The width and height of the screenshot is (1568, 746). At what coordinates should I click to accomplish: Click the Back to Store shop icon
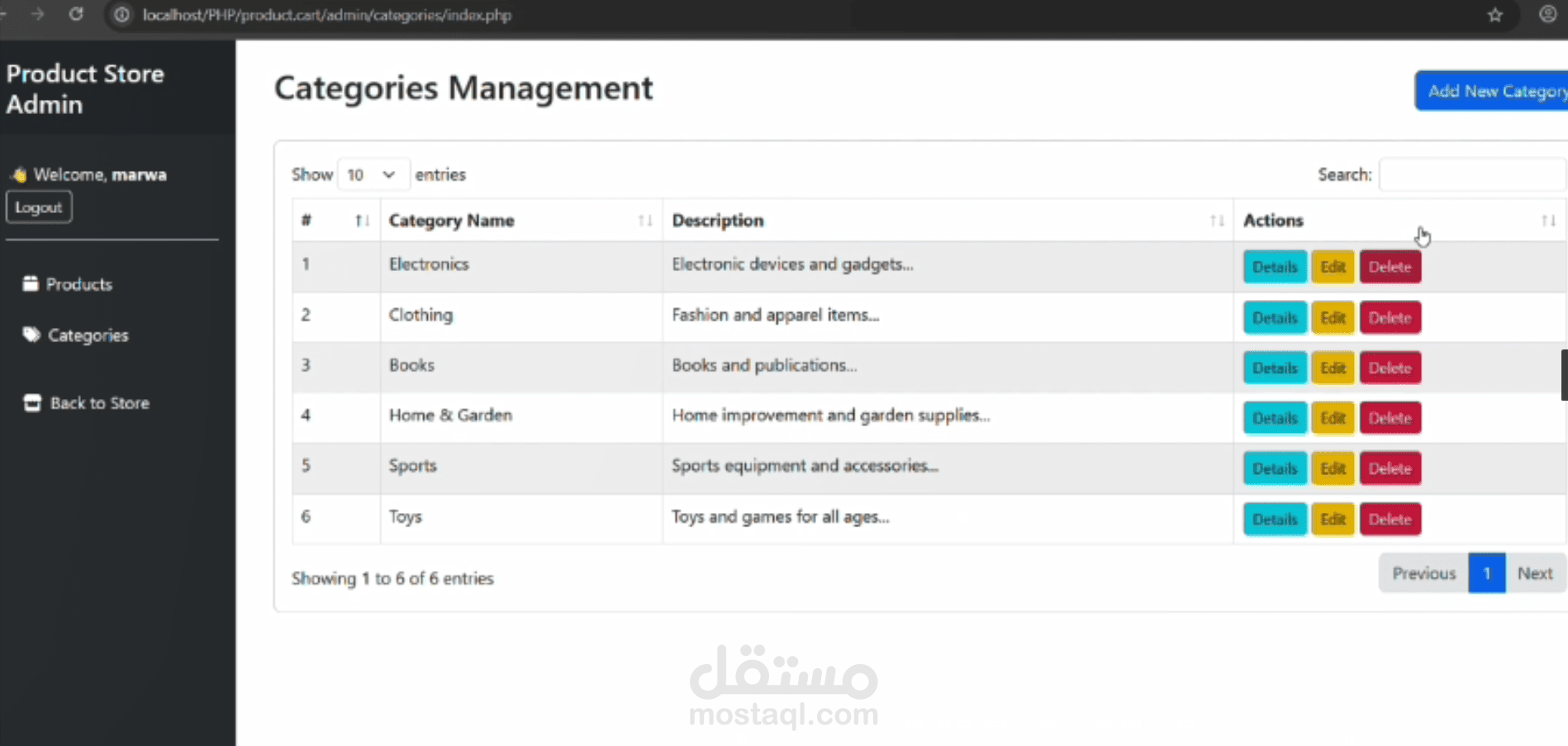click(32, 402)
